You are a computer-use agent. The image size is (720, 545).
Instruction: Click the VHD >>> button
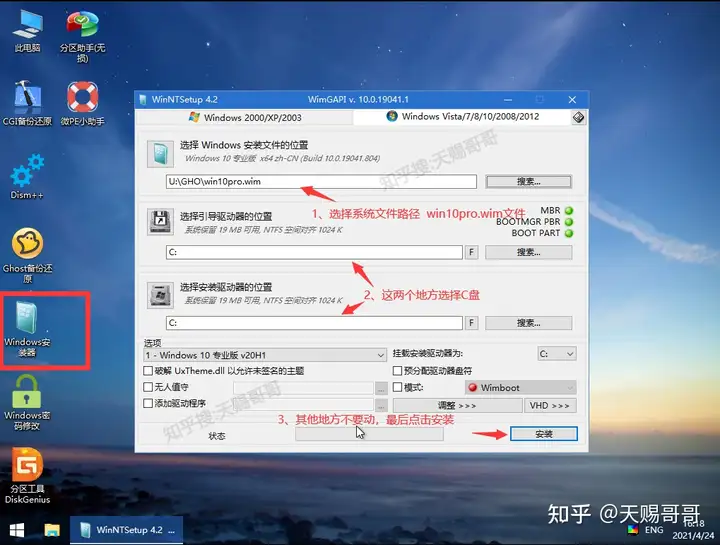[550, 405]
